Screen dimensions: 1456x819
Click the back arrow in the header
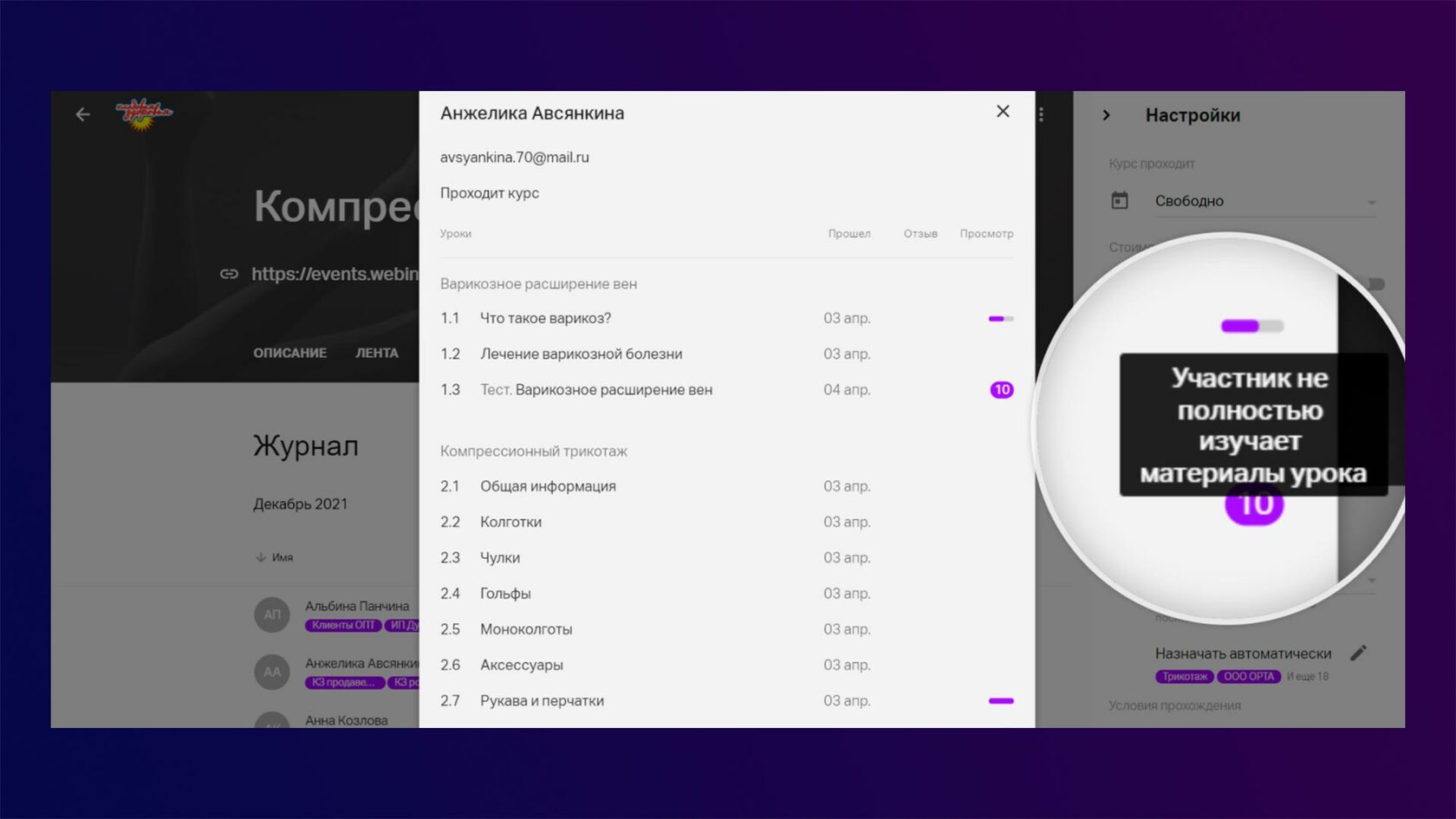(x=82, y=114)
